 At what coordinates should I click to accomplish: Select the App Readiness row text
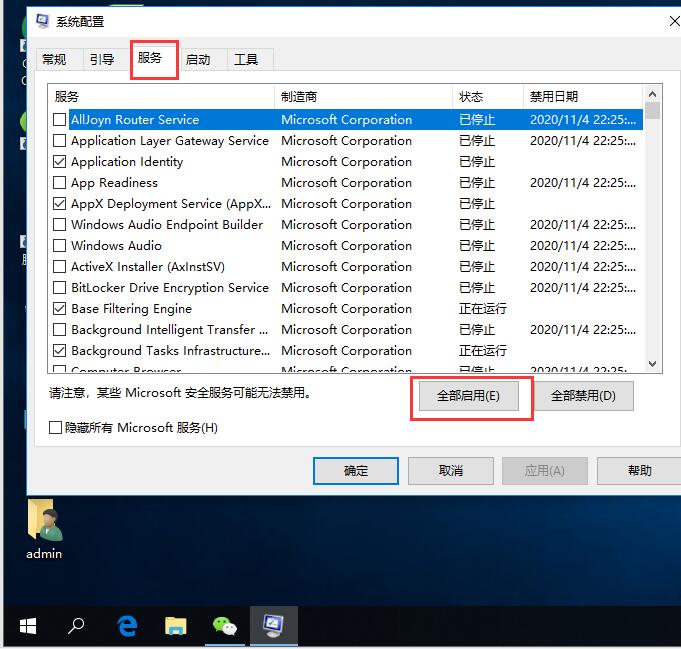[x=115, y=183]
